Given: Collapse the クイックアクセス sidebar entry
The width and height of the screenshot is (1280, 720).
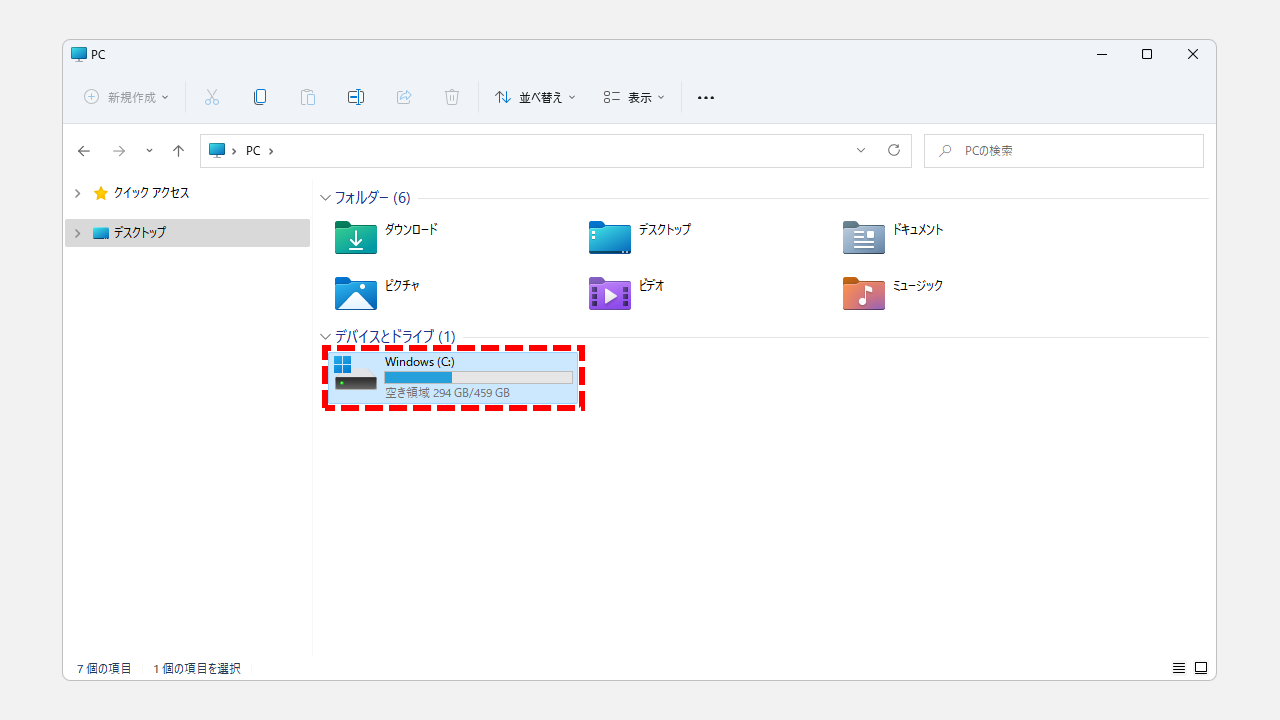Looking at the screenshot, I should [x=77, y=192].
